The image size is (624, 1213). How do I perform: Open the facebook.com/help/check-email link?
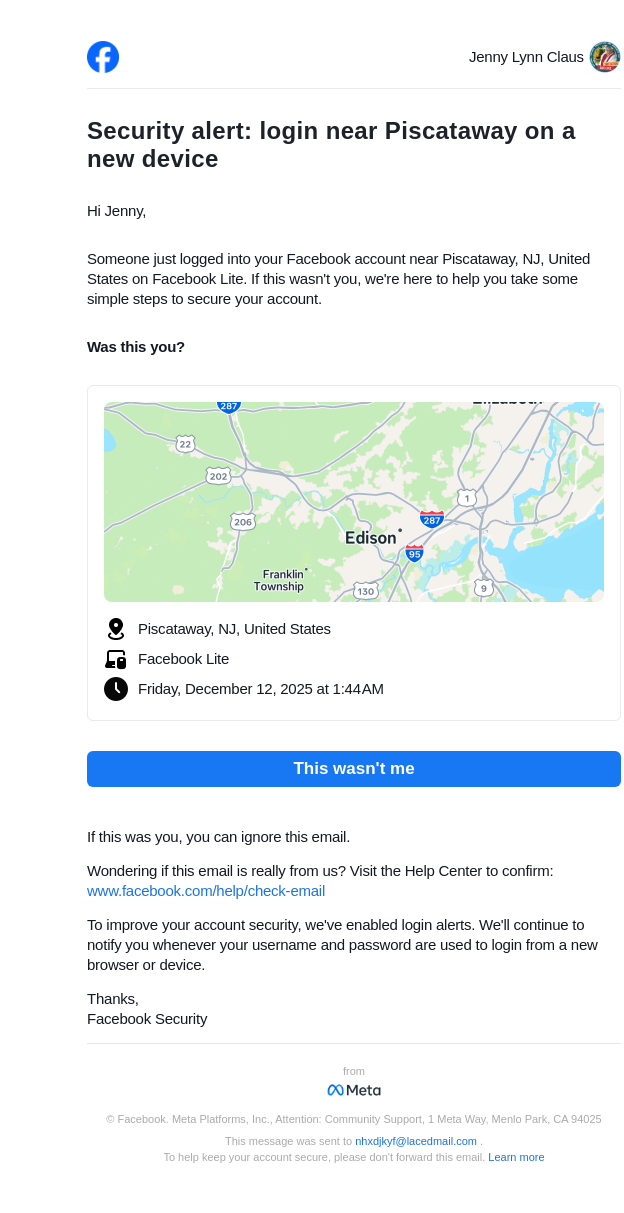(206, 891)
